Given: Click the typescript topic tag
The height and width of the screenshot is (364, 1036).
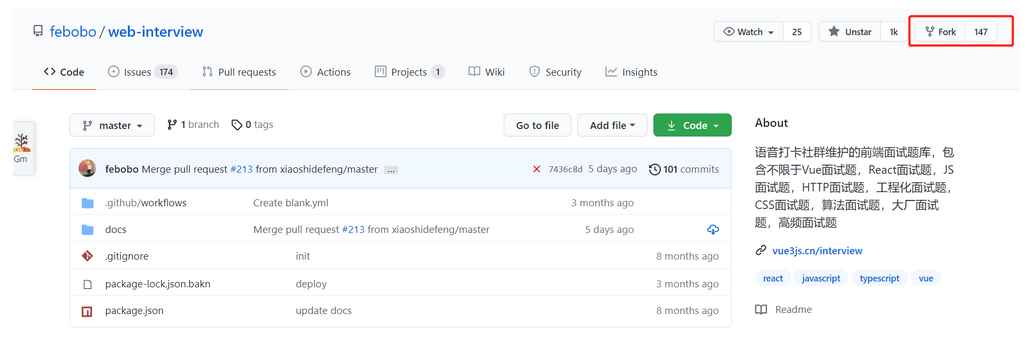Looking at the screenshot, I should pos(879,278).
